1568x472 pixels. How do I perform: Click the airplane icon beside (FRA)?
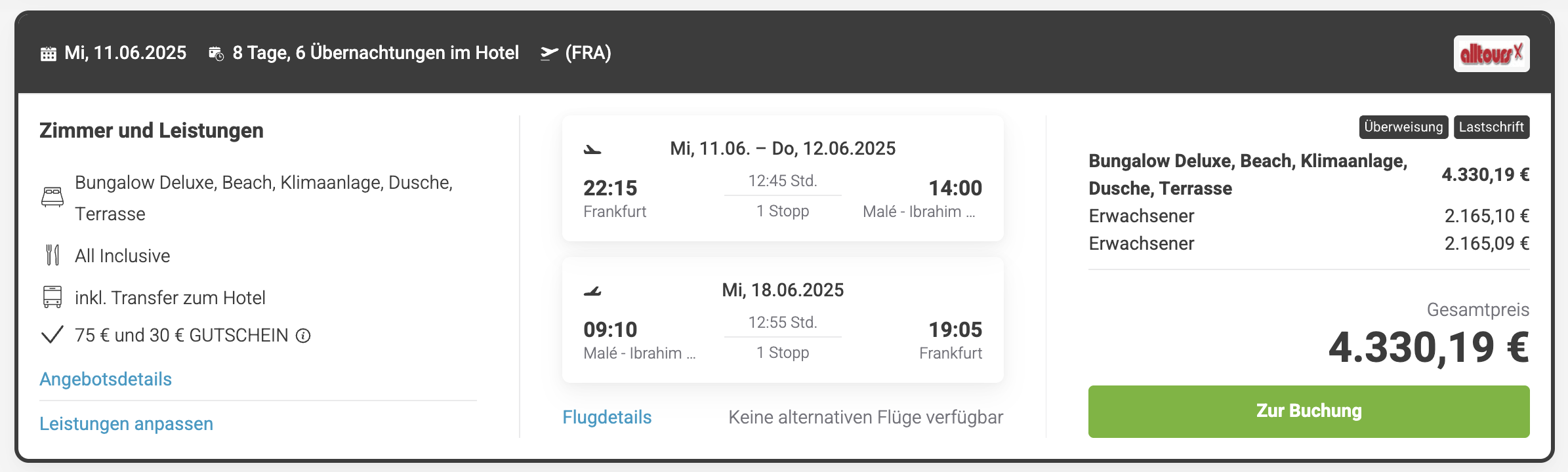(549, 53)
